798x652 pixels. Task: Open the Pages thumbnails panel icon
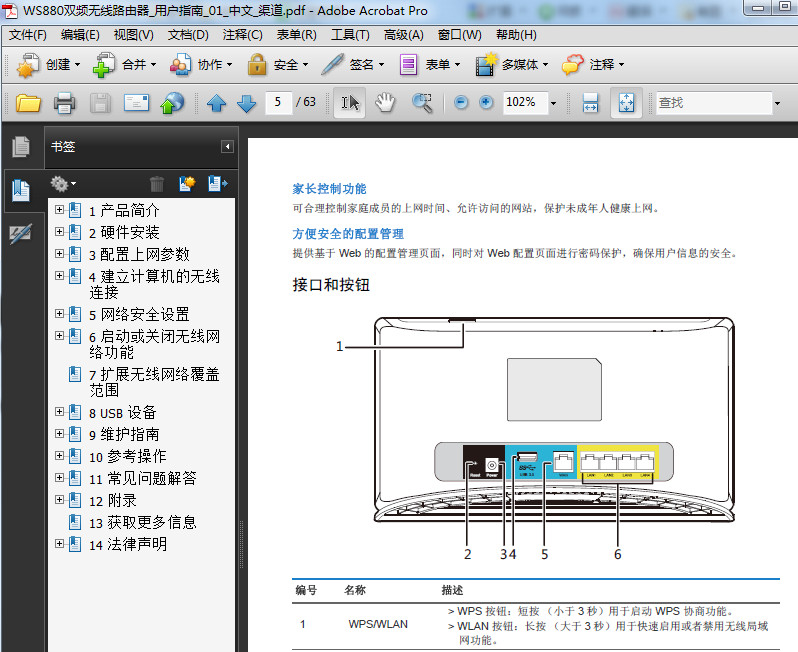[21, 147]
